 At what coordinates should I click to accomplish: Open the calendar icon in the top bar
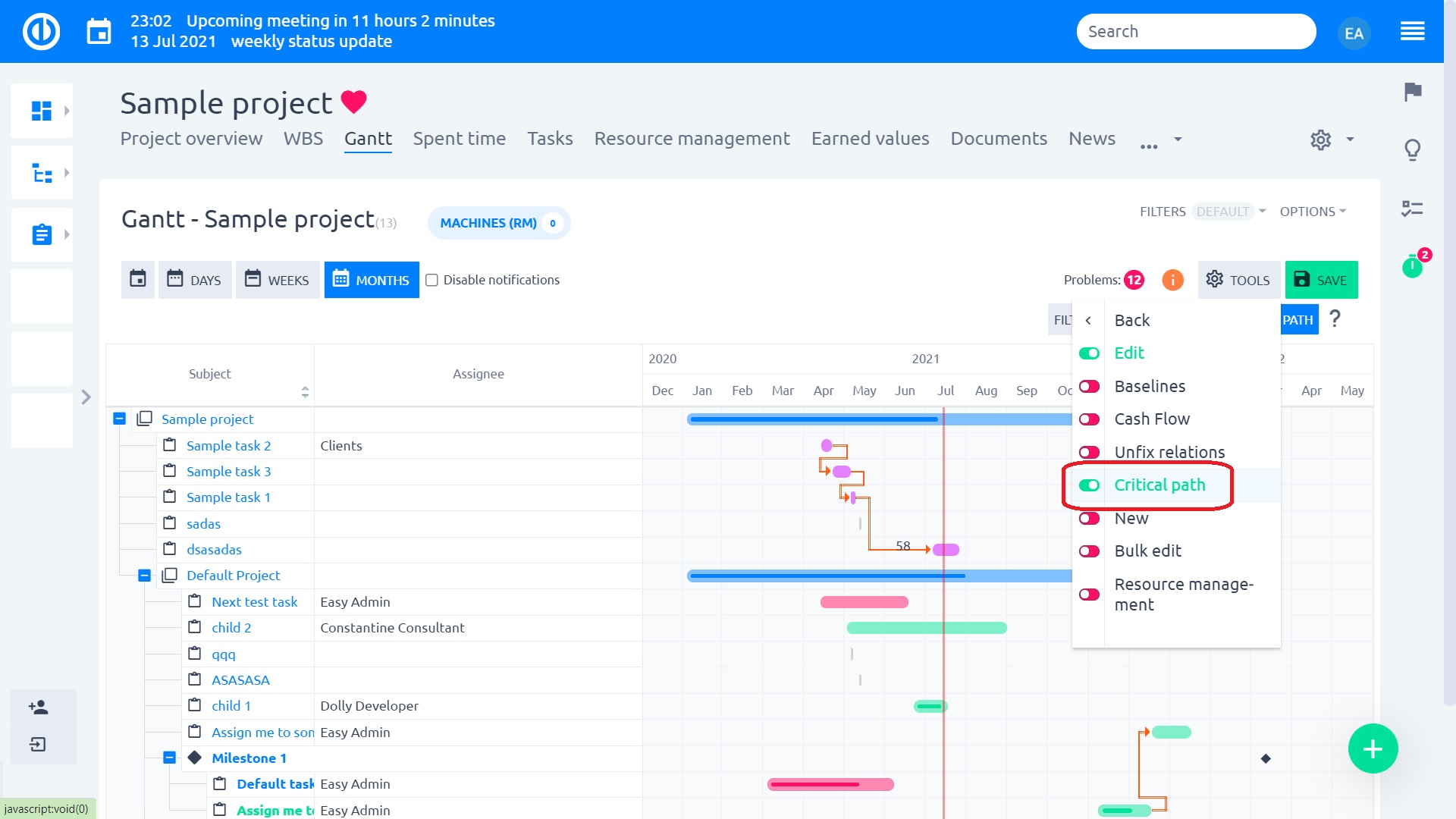click(x=99, y=31)
